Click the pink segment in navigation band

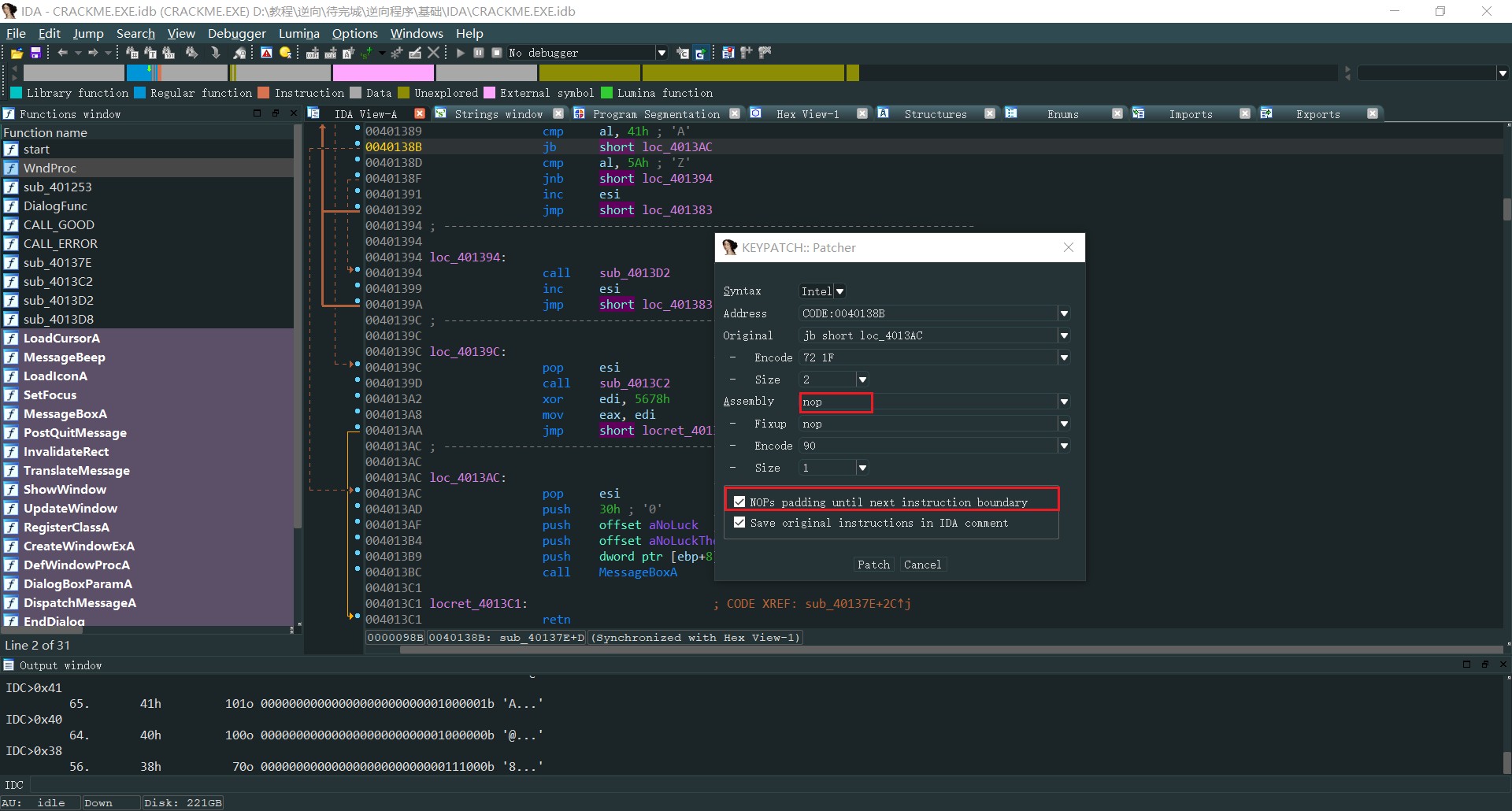383,73
